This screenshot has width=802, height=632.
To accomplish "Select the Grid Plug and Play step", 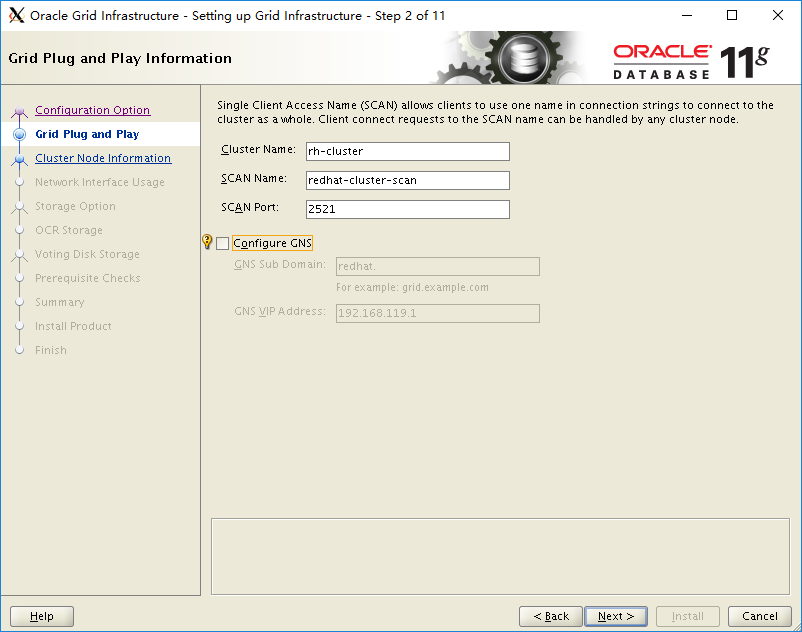I will point(87,134).
